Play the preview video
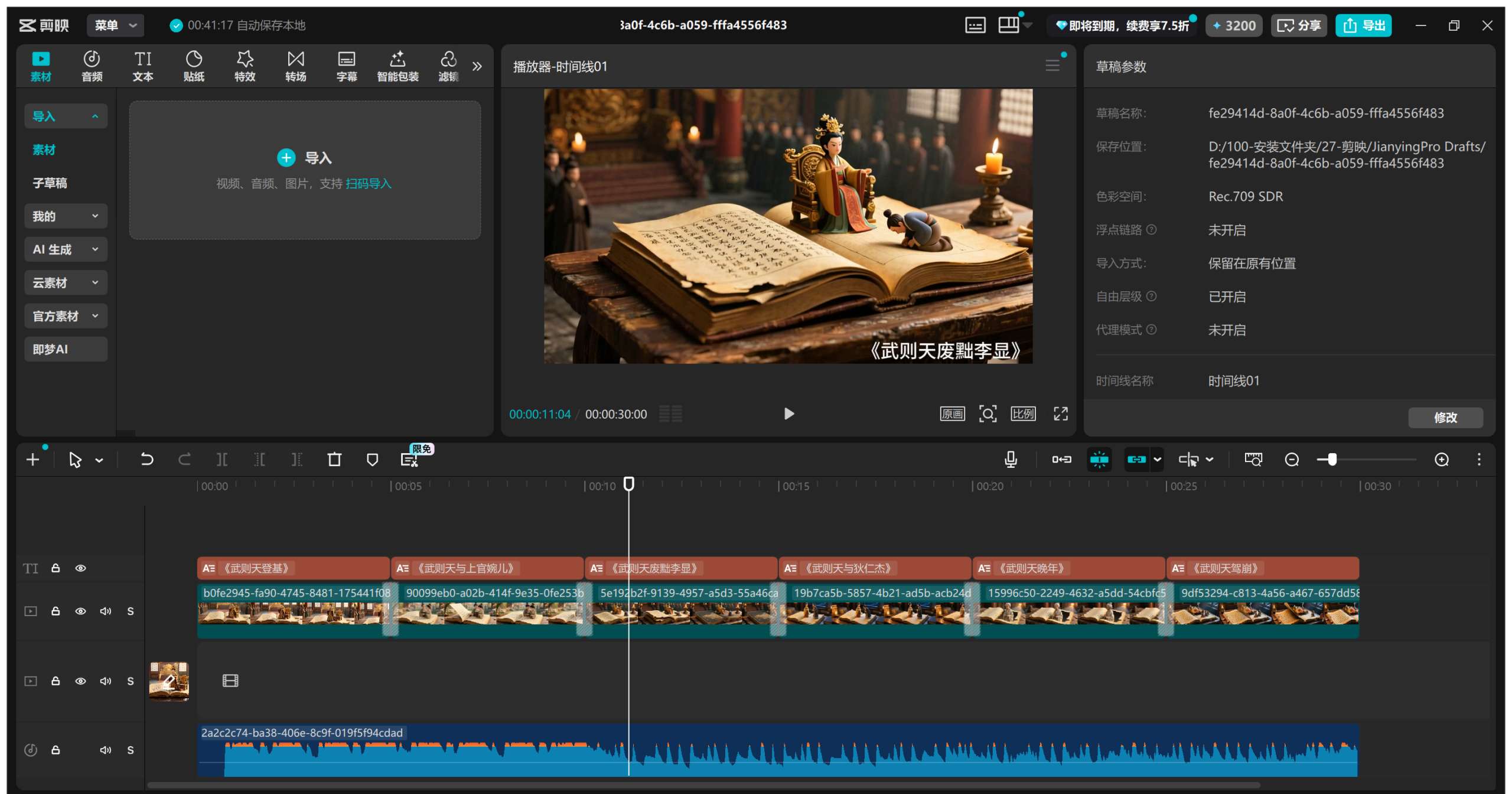The height and width of the screenshot is (794, 1512). (x=788, y=414)
